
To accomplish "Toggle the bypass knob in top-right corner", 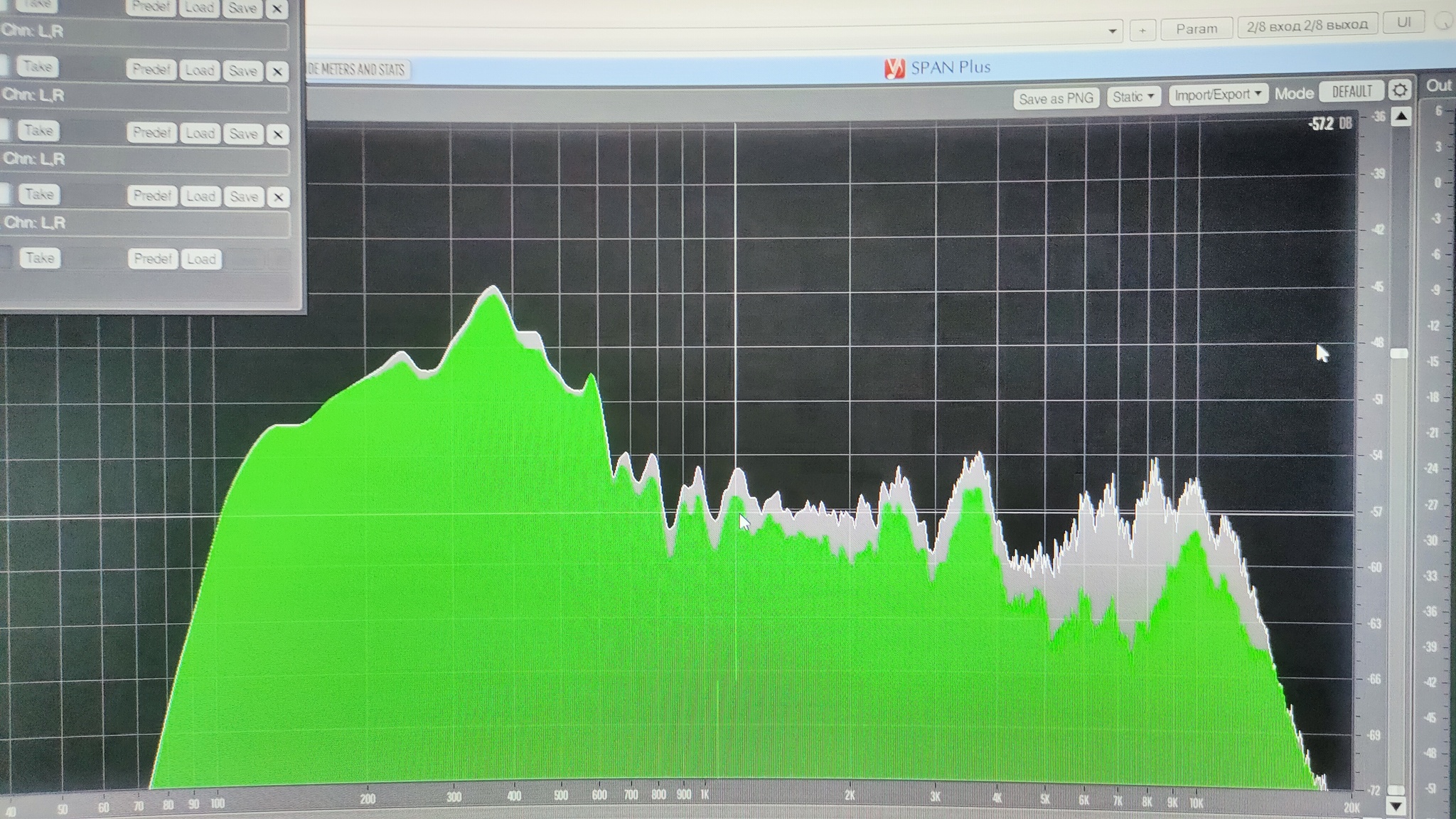I will point(1442,21).
